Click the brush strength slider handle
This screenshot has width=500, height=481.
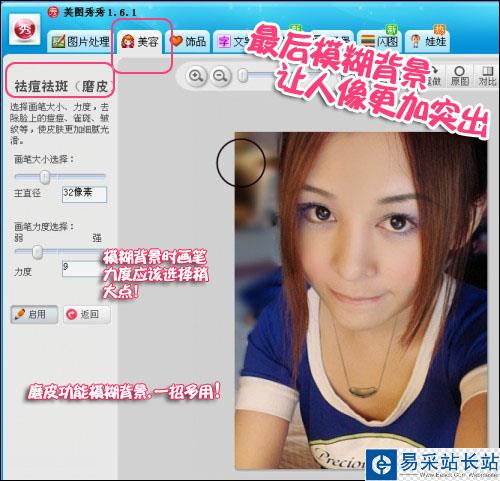tap(37, 252)
